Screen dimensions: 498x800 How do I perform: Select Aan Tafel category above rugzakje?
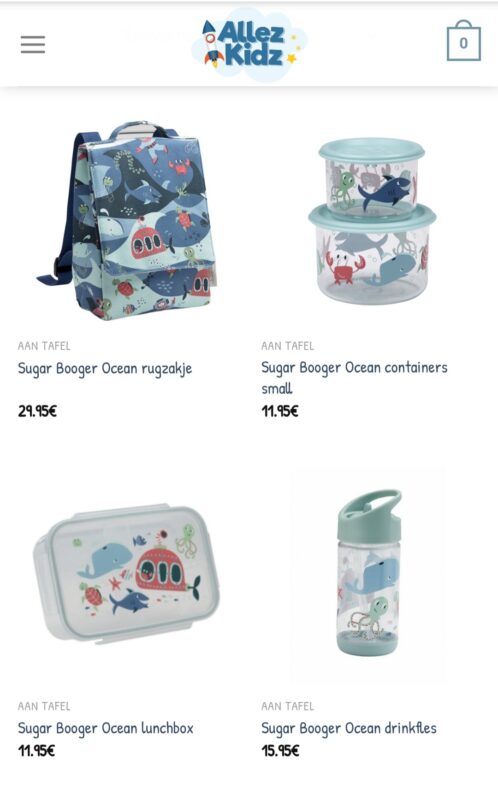[x=44, y=346]
